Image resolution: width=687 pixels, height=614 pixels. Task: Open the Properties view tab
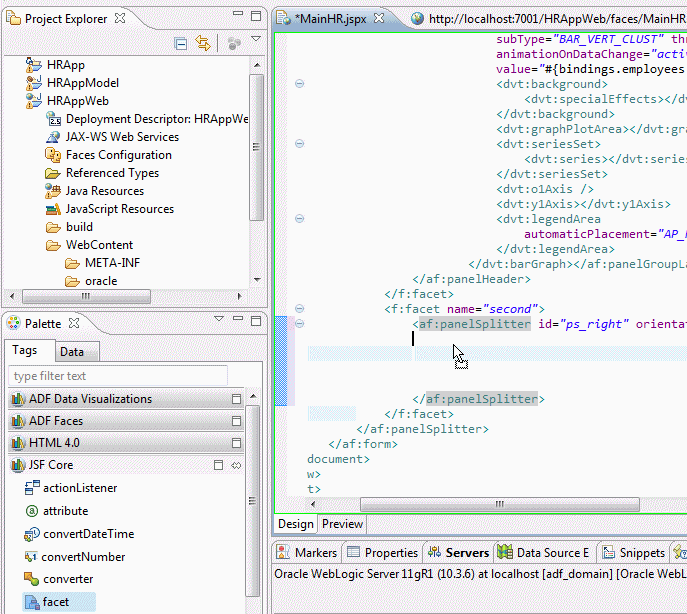point(382,553)
